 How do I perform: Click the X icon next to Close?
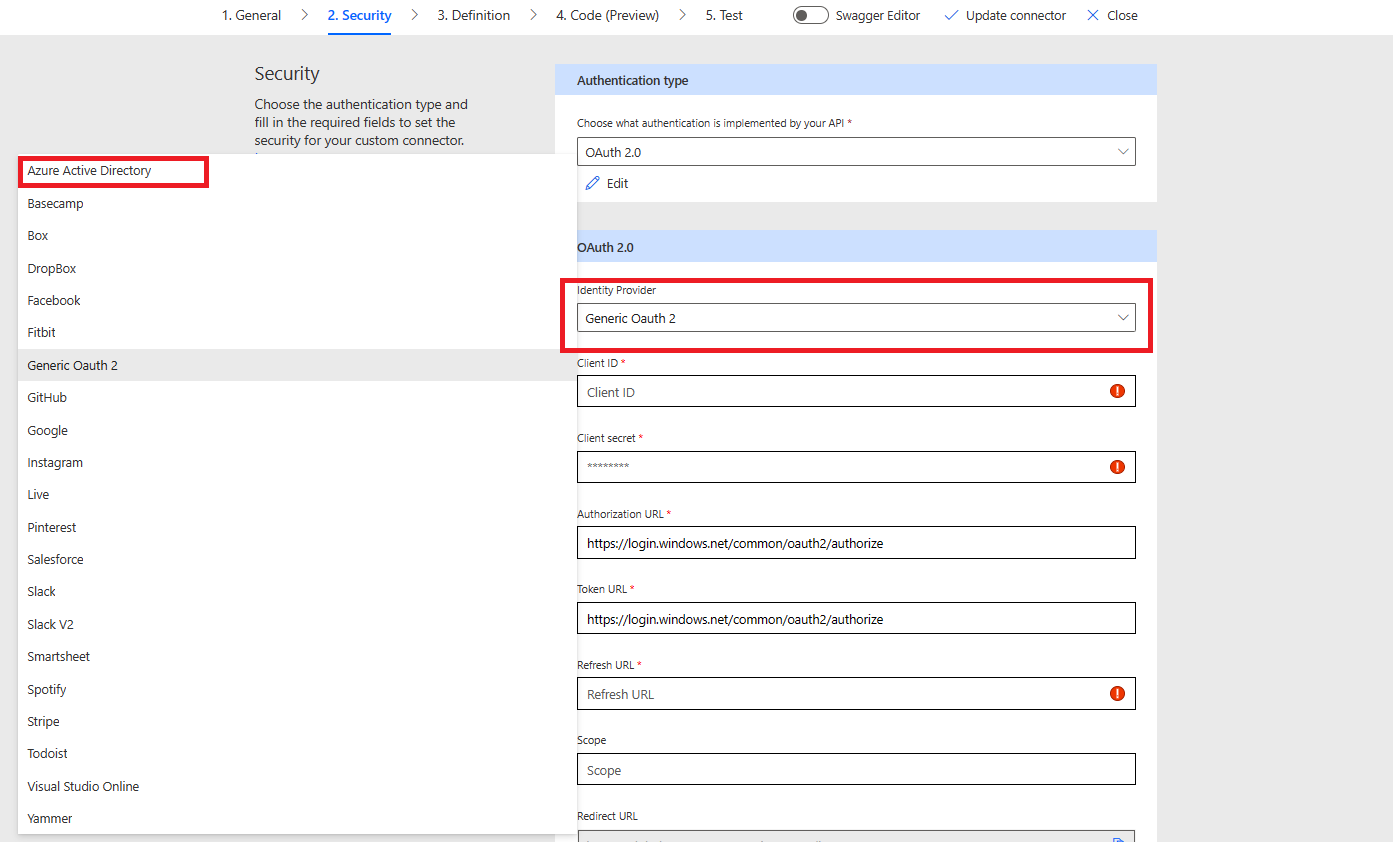[x=1091, y=15]
